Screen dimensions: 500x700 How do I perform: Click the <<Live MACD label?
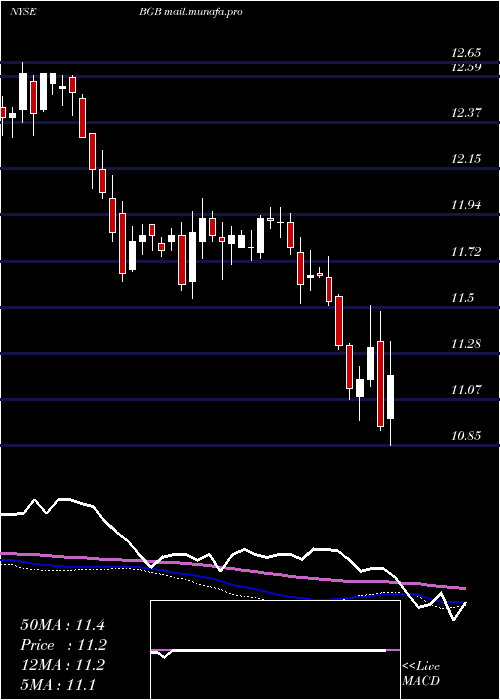click(x=421, y=674)
